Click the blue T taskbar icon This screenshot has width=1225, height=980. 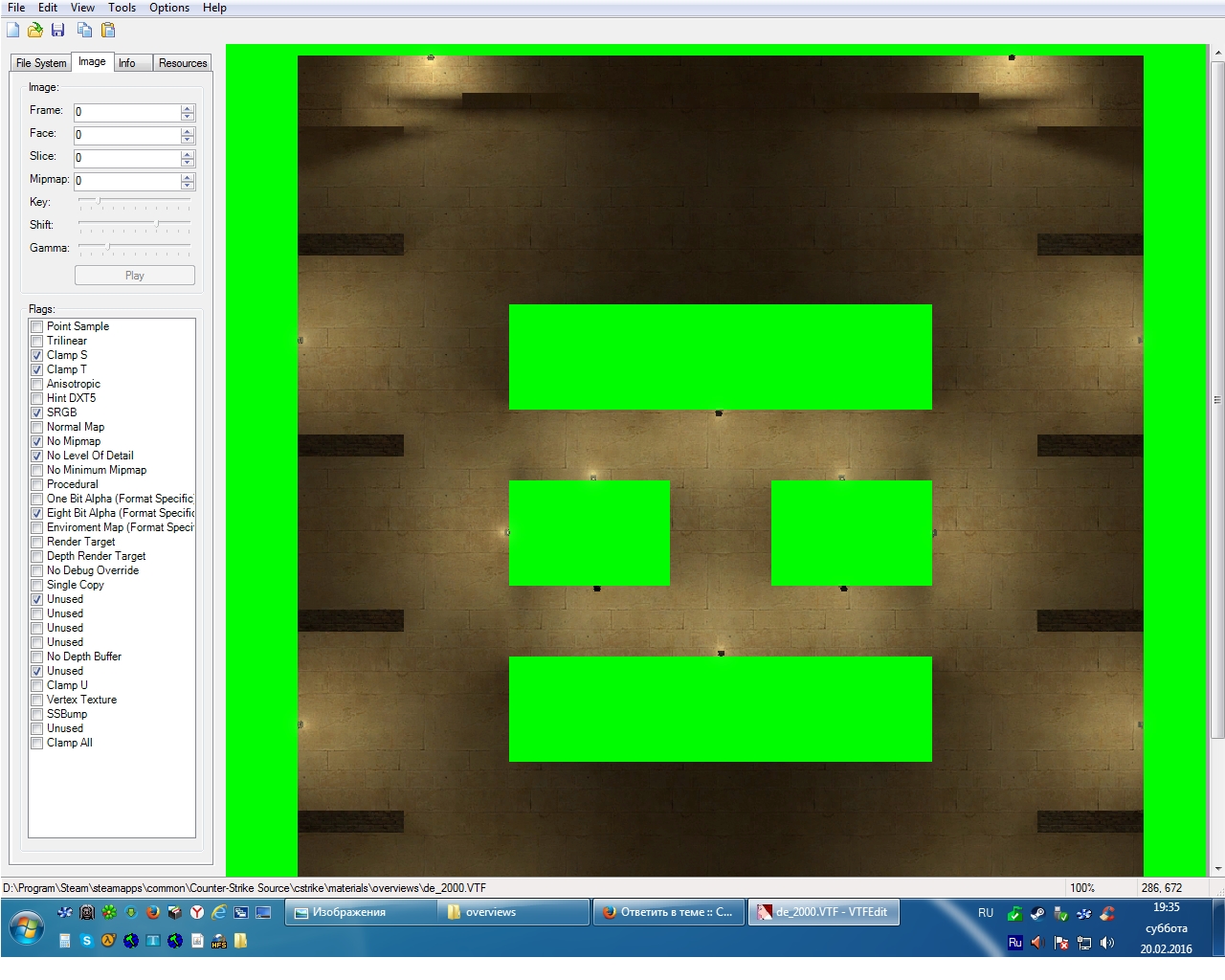(153, 941)
